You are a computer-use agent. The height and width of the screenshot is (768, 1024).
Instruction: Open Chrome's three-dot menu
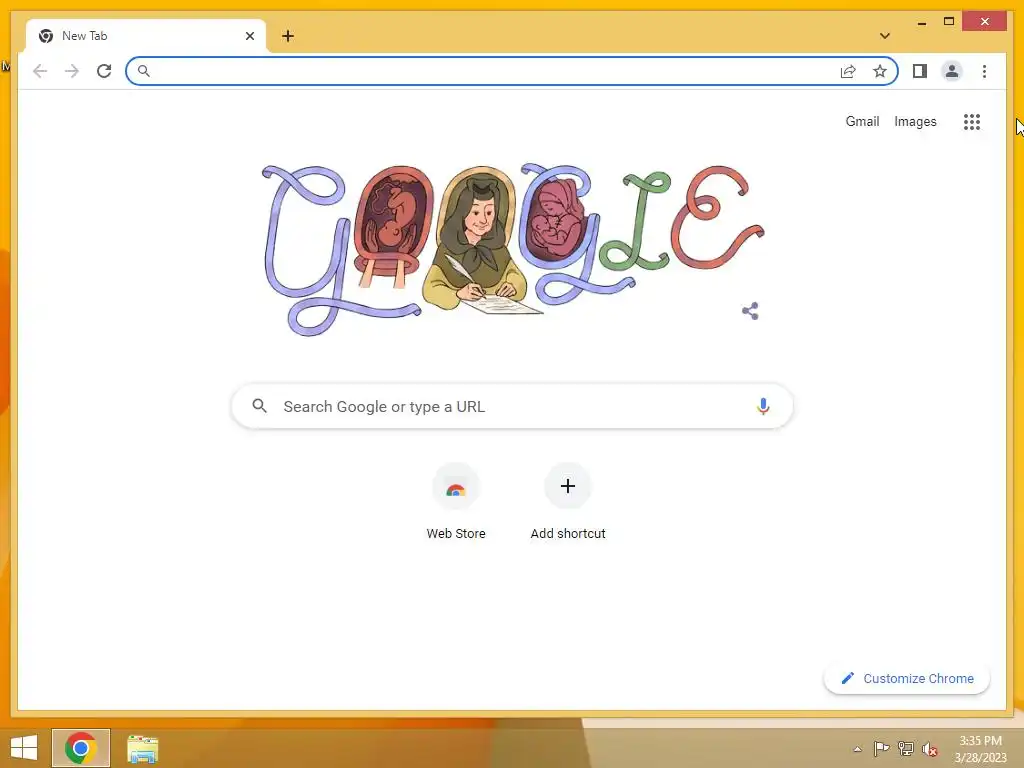(984, 71)
